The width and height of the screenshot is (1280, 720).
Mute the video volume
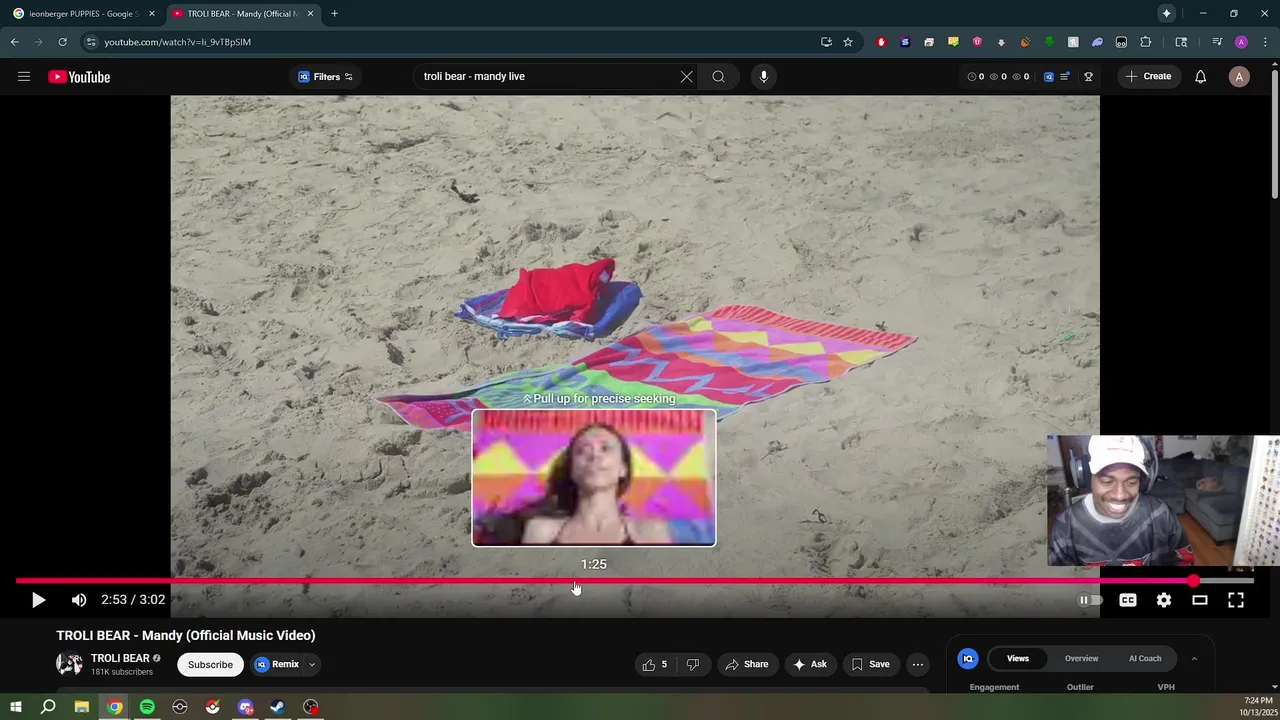(x=79, y=600)
